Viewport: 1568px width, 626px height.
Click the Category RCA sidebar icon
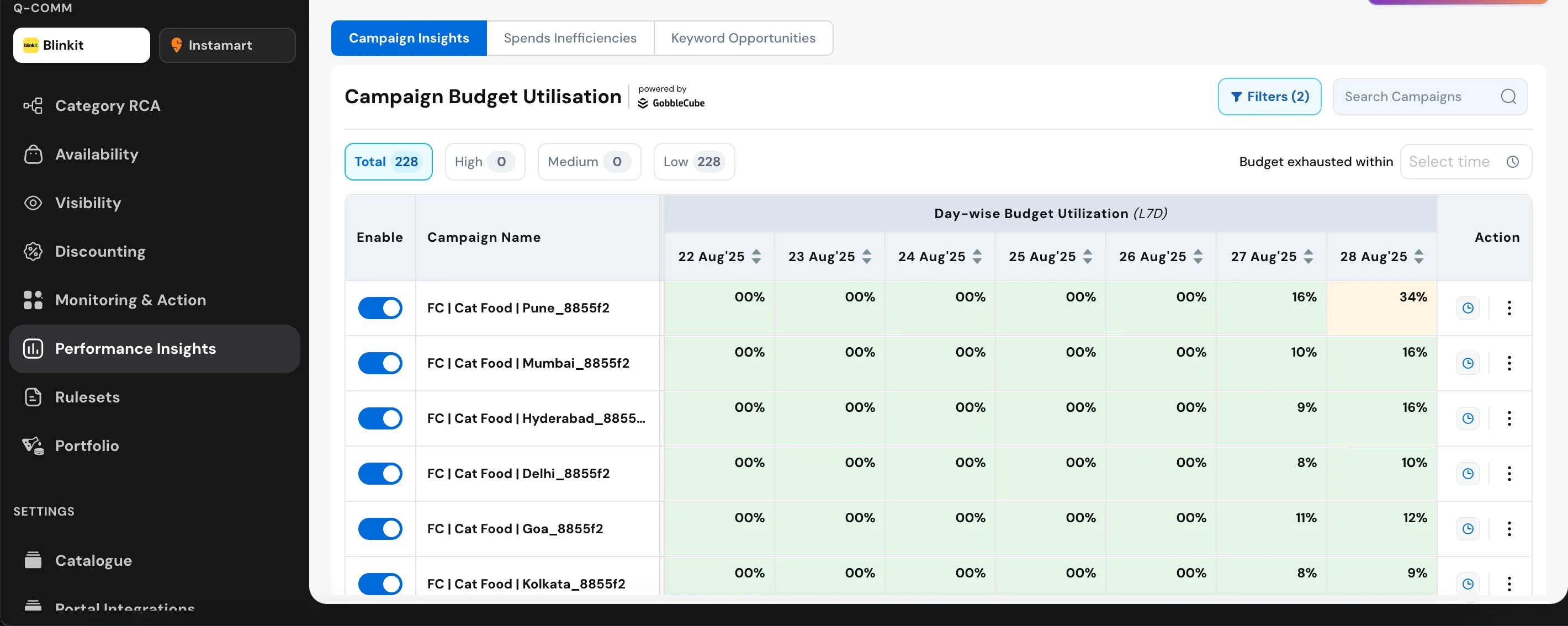tap(33, 106)
